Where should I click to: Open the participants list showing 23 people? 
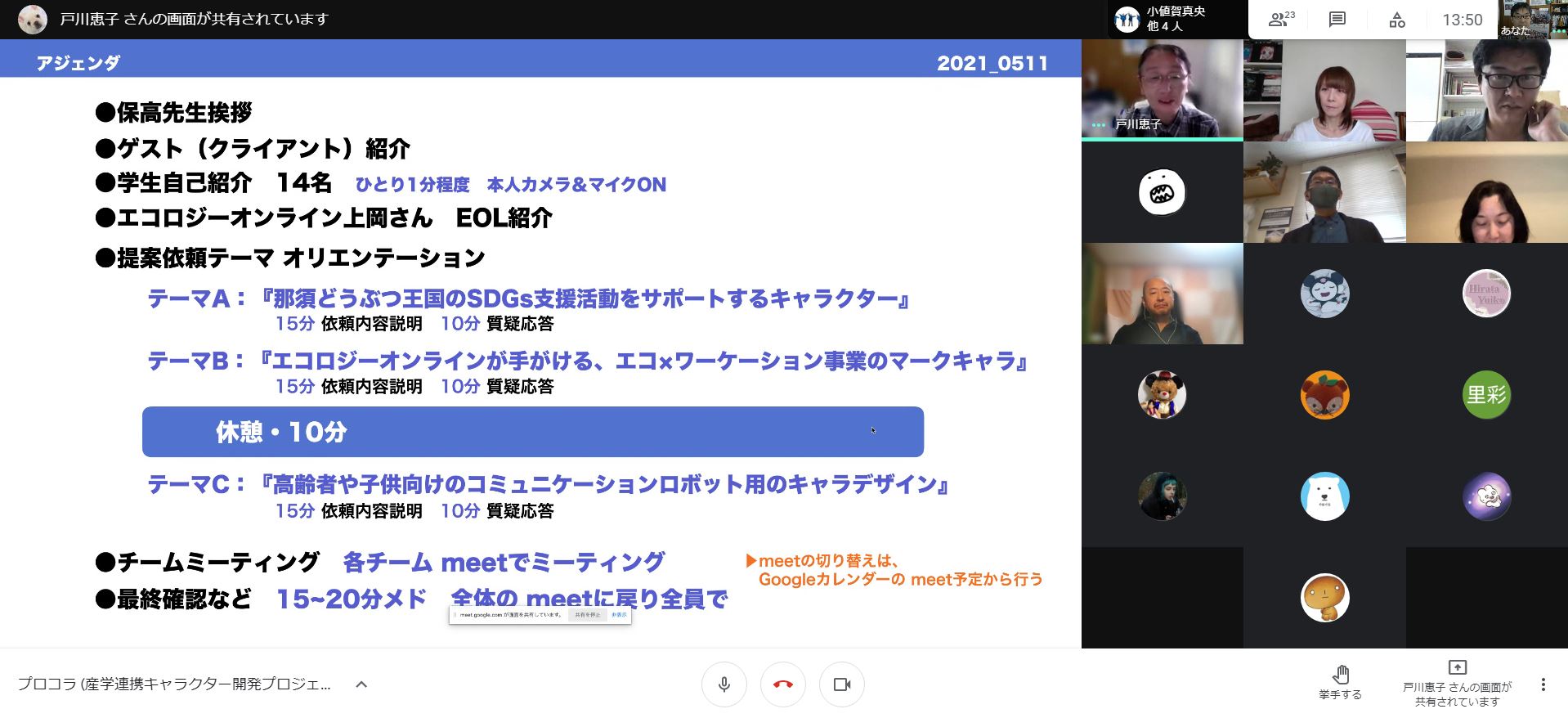point(1281,20)
